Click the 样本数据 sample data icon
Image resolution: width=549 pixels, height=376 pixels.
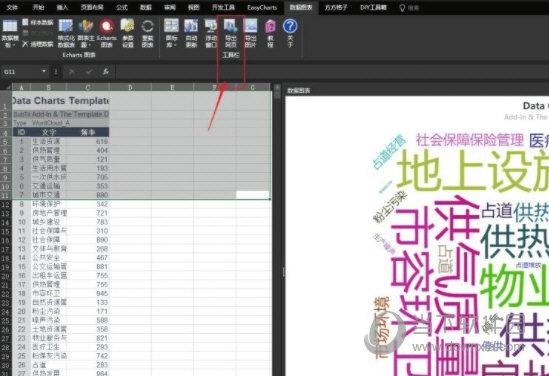pos(25,22)
